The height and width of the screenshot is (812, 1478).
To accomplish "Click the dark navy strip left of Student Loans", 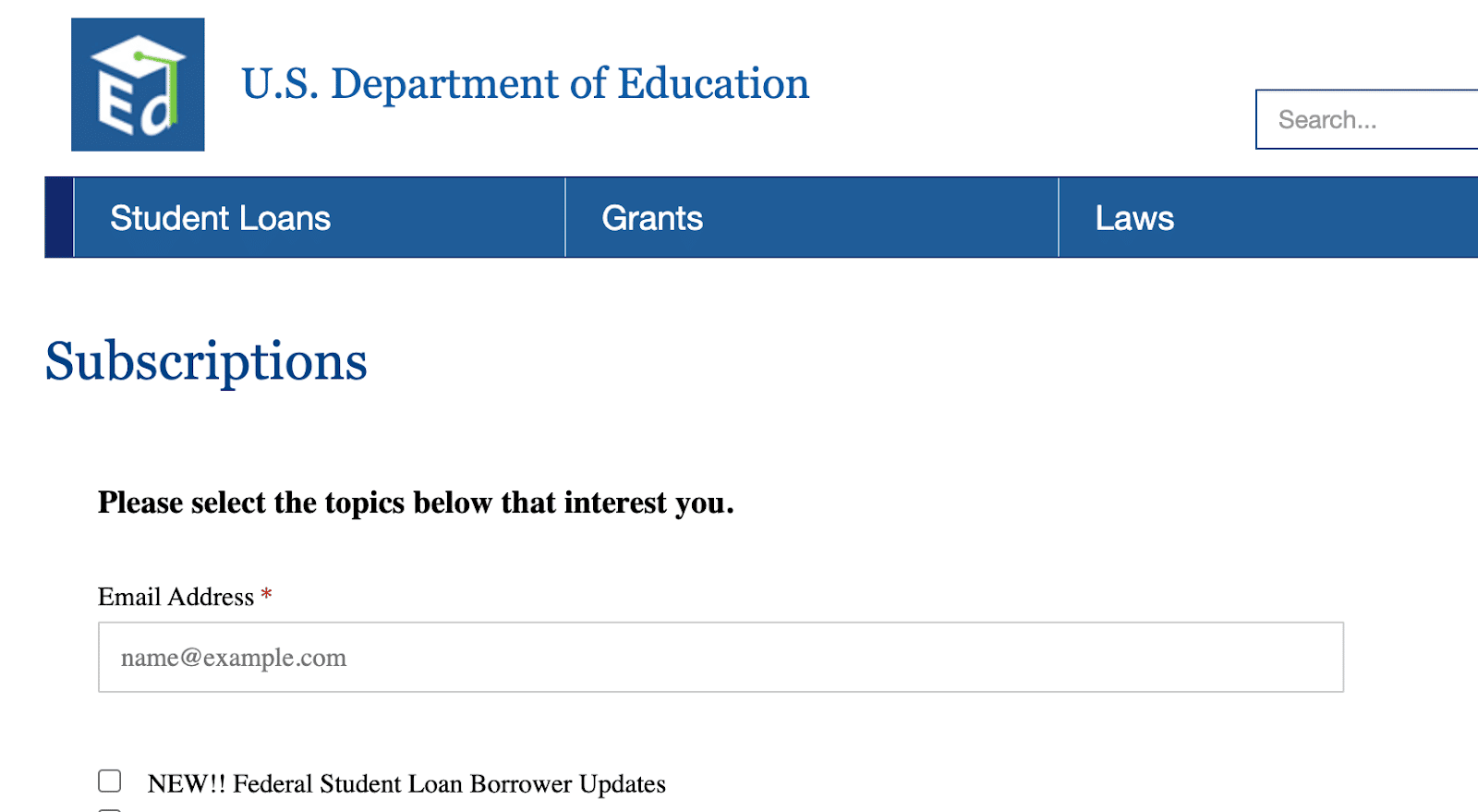I will (59, 217).
